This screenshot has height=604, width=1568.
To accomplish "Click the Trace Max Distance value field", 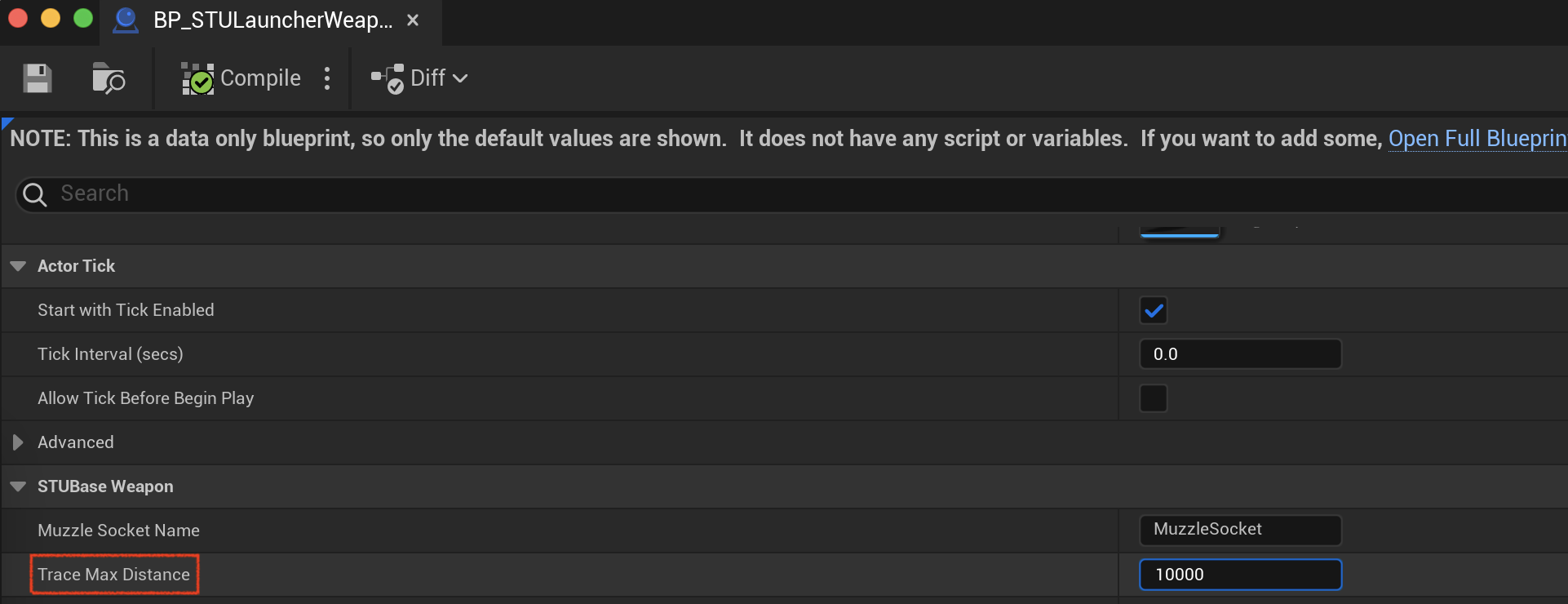I will [x=1240, y=575].
